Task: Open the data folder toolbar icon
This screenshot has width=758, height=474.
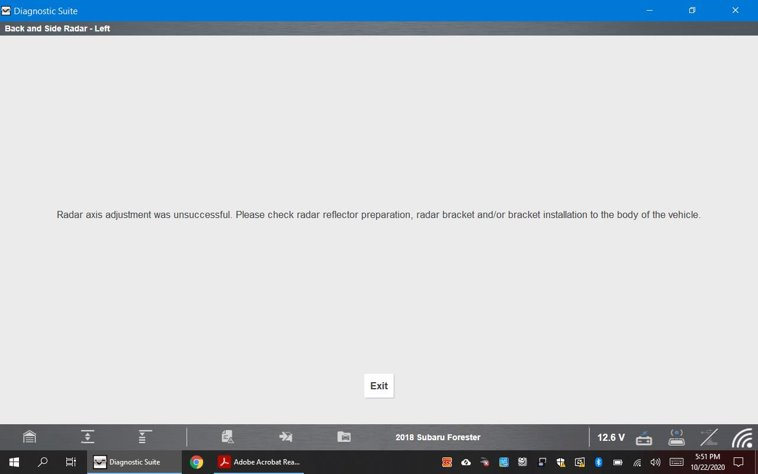Action: 344,437
